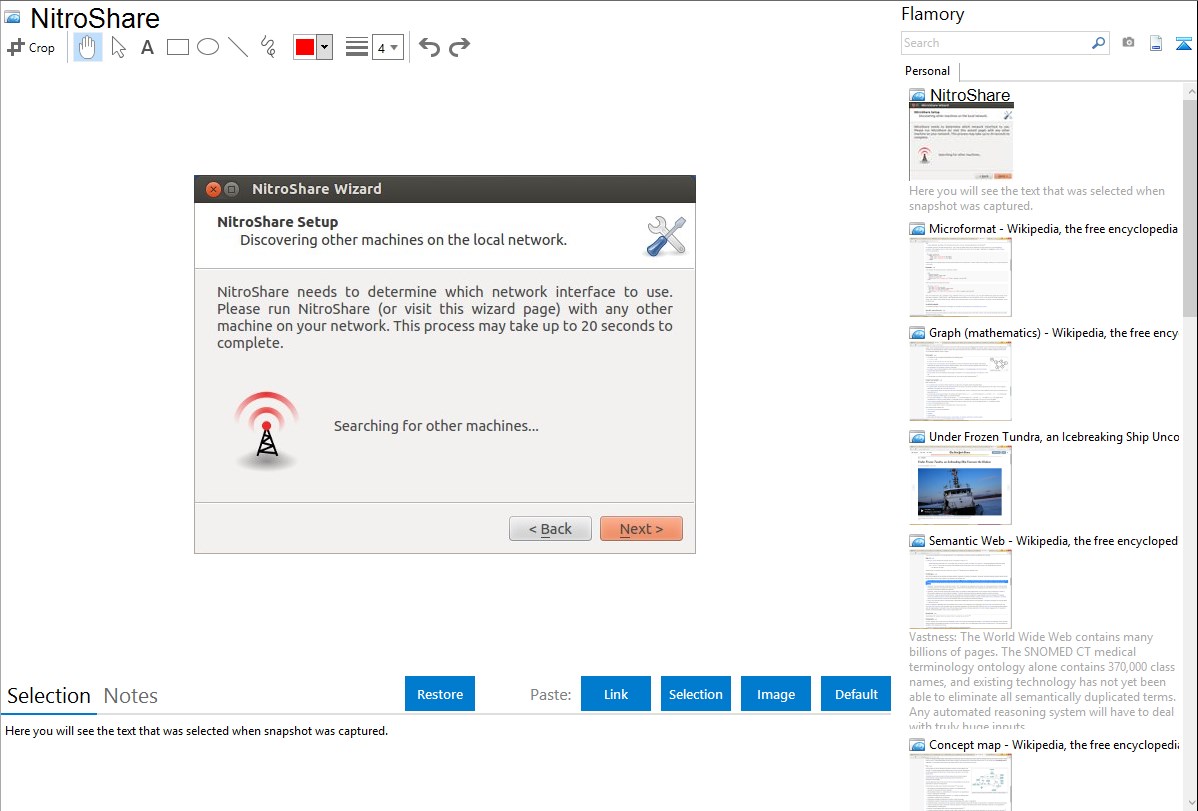This screenshot has height=811, width=1198.
Task: Open the NitroShare snapshot thumbnail
Action: (961, 142)
